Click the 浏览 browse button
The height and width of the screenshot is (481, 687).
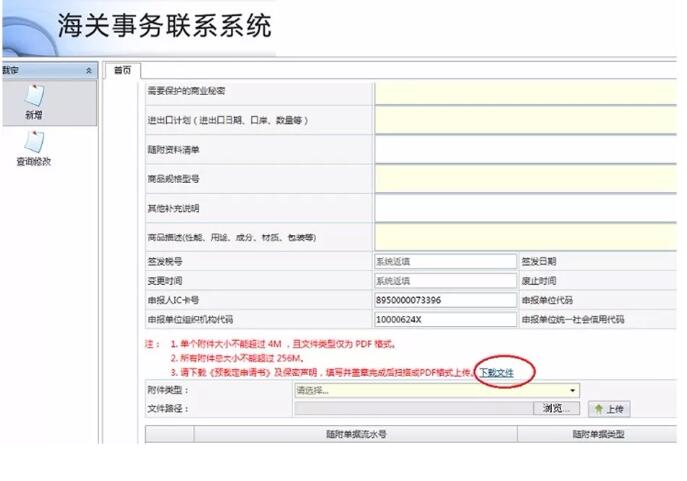[x=556, y=408]
